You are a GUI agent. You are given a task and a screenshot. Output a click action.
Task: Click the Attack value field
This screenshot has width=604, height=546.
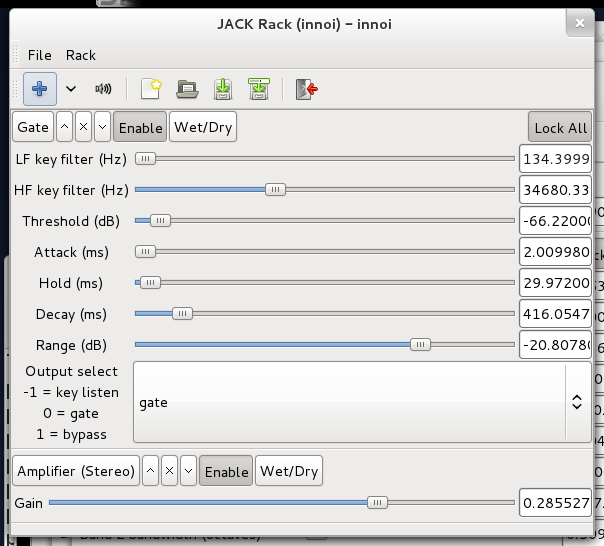555,252
